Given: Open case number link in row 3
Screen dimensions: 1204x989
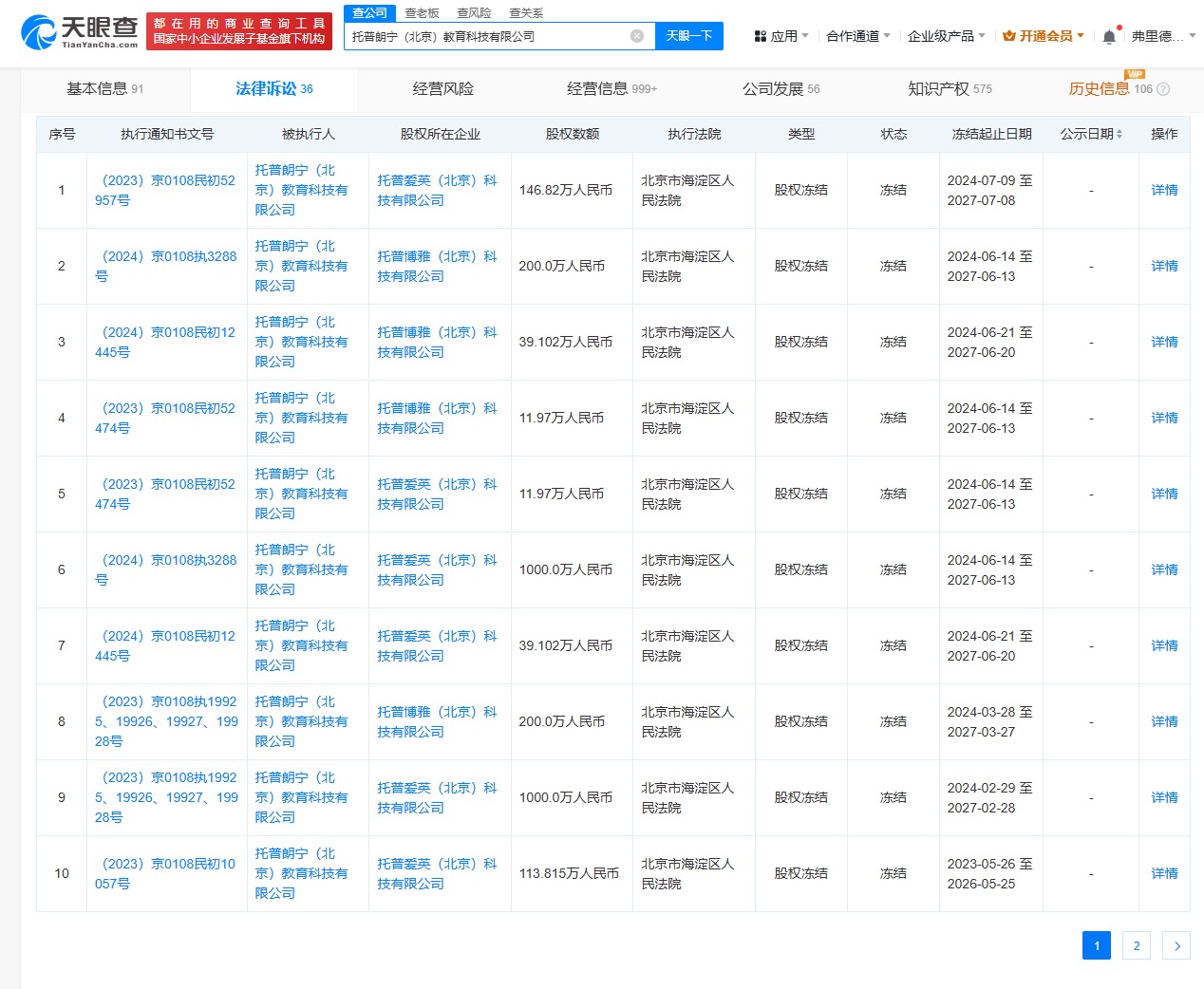Looking at the screenshot, I should (x=166, y=342).
